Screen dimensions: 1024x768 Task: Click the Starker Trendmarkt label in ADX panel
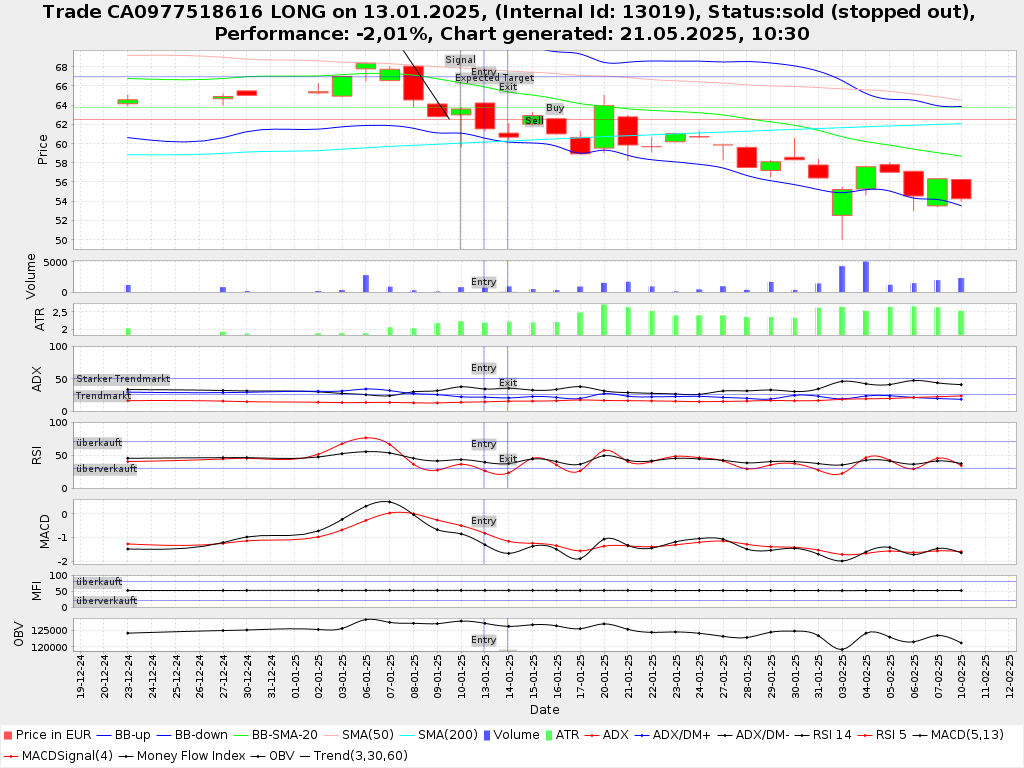(x=122, y=379)
